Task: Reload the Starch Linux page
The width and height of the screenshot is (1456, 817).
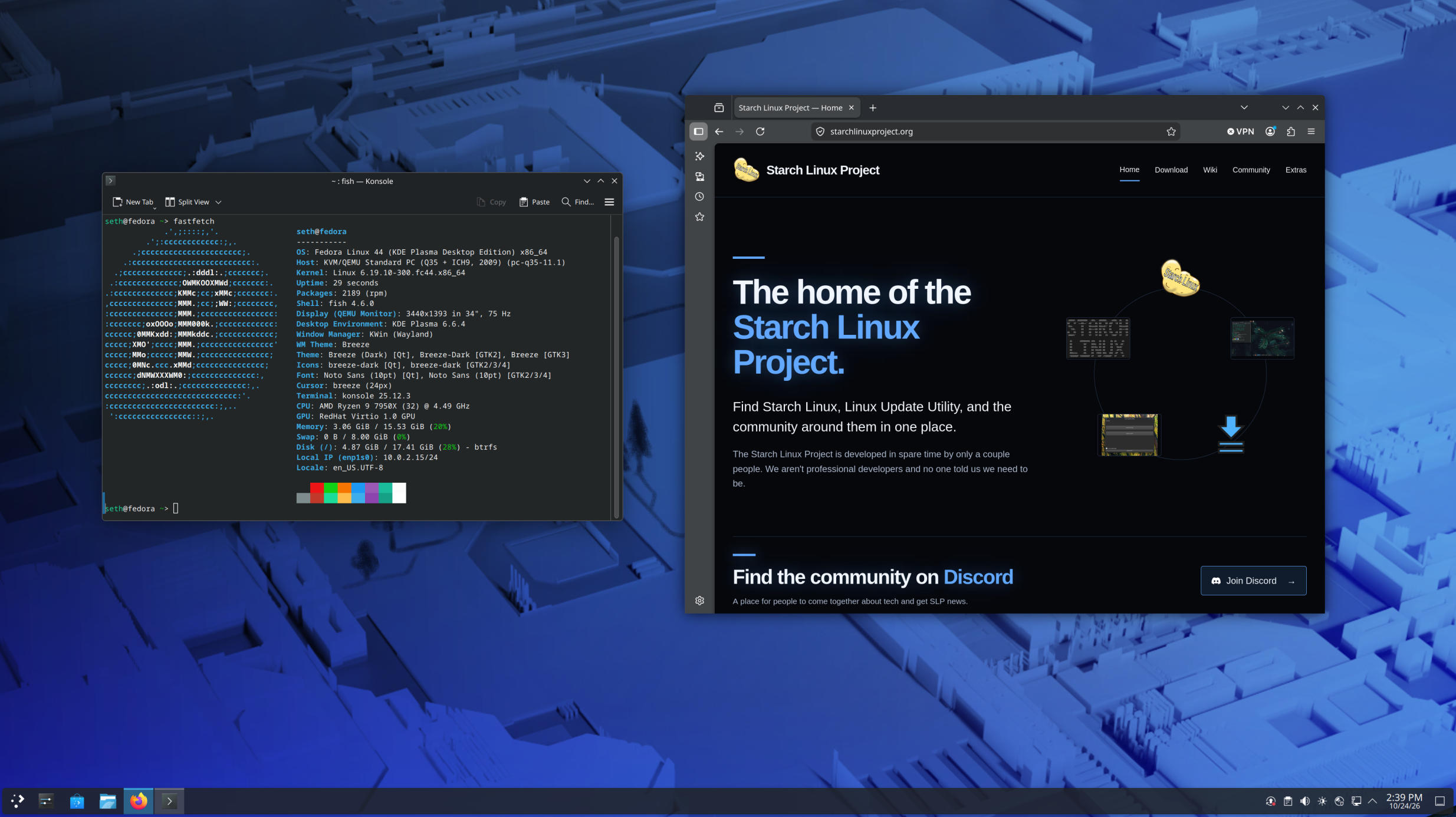Action: [760, 131]
